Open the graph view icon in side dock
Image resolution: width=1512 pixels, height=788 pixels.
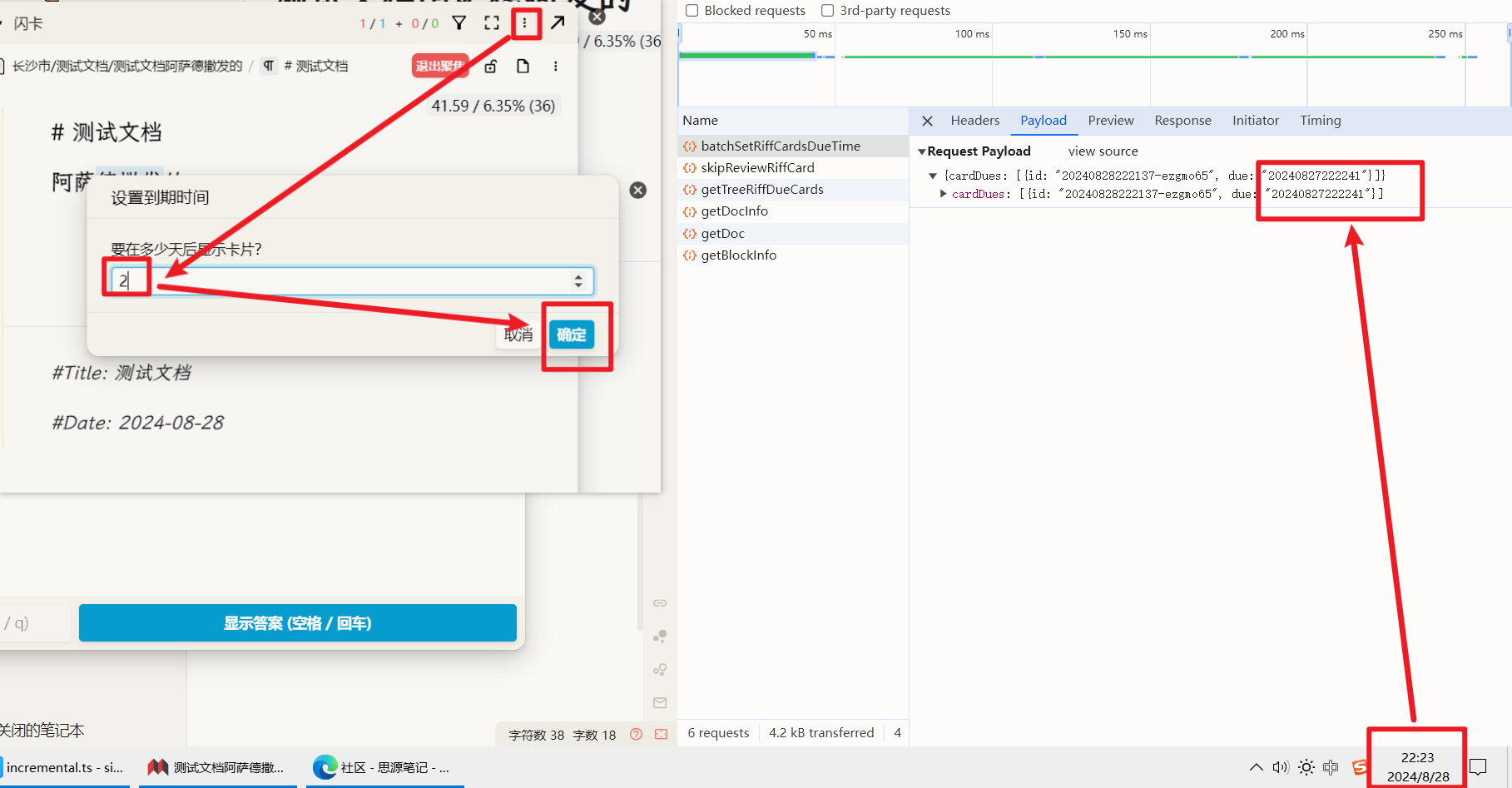point(660,636)
